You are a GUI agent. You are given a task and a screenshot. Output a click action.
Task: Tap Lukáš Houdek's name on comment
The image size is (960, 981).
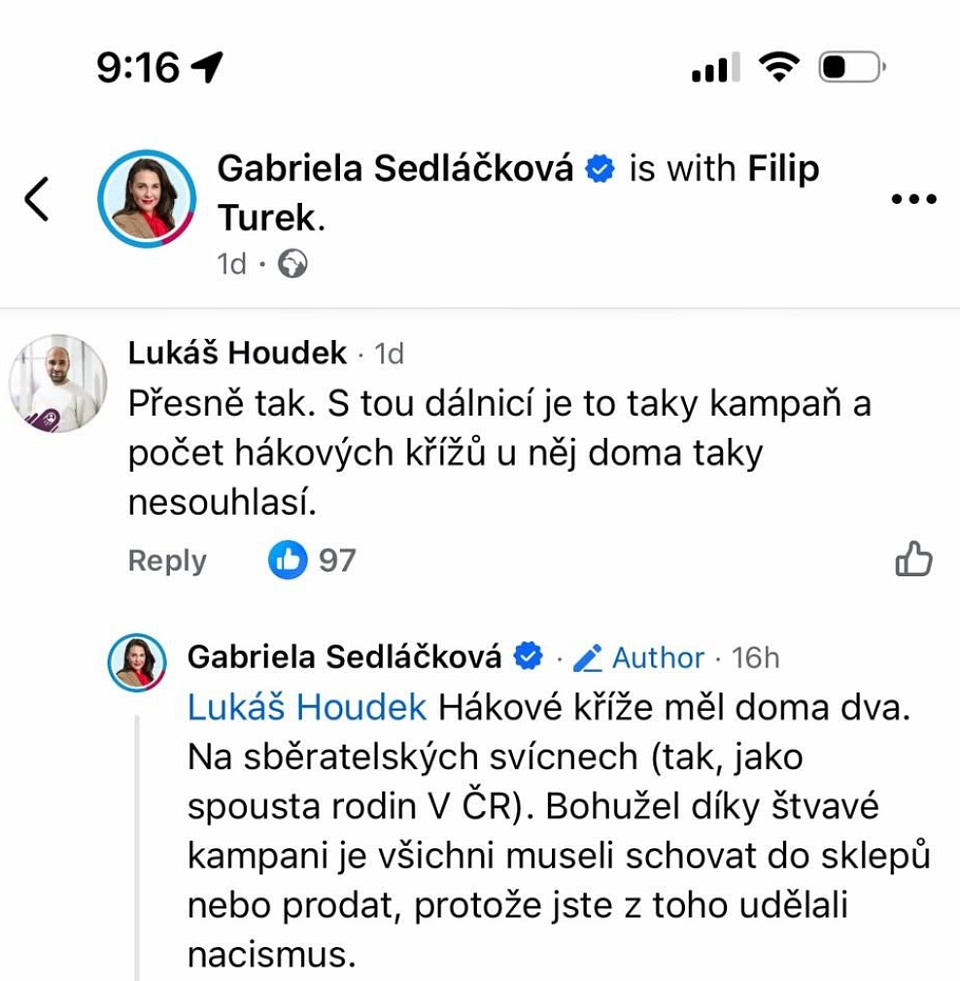238,352
